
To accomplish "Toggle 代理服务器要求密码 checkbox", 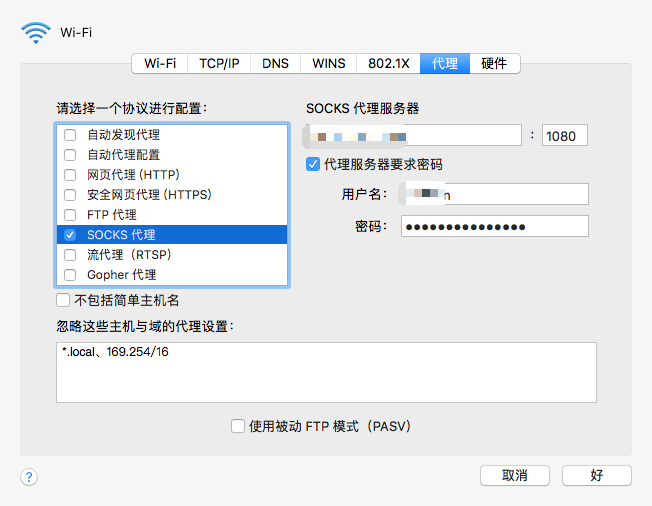I will click(x=313, y=164).
